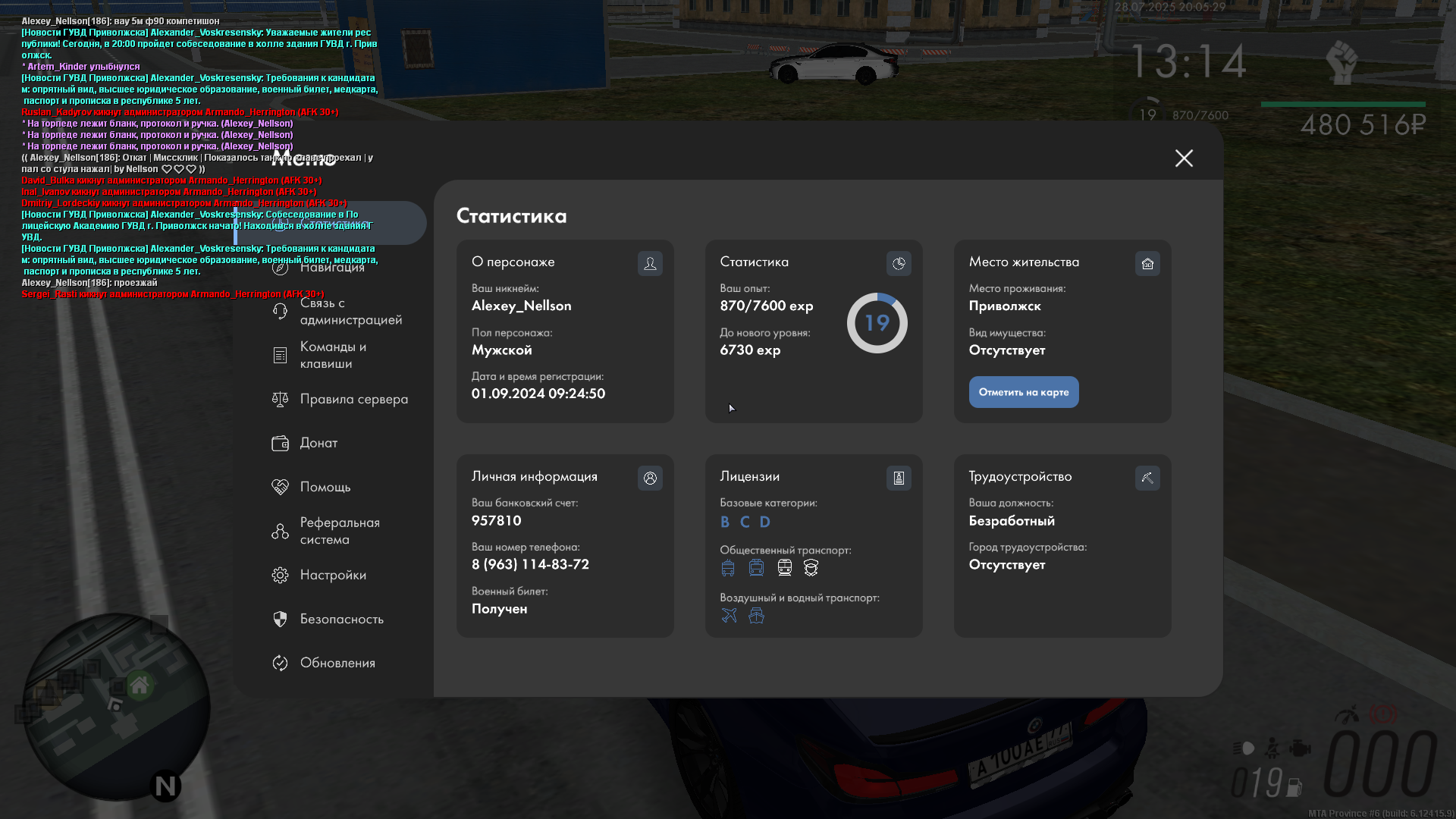This screenshot has height=819, width=1456.
Task: Click the headset icon for admin contact
Action: click(x=280, y=311)
